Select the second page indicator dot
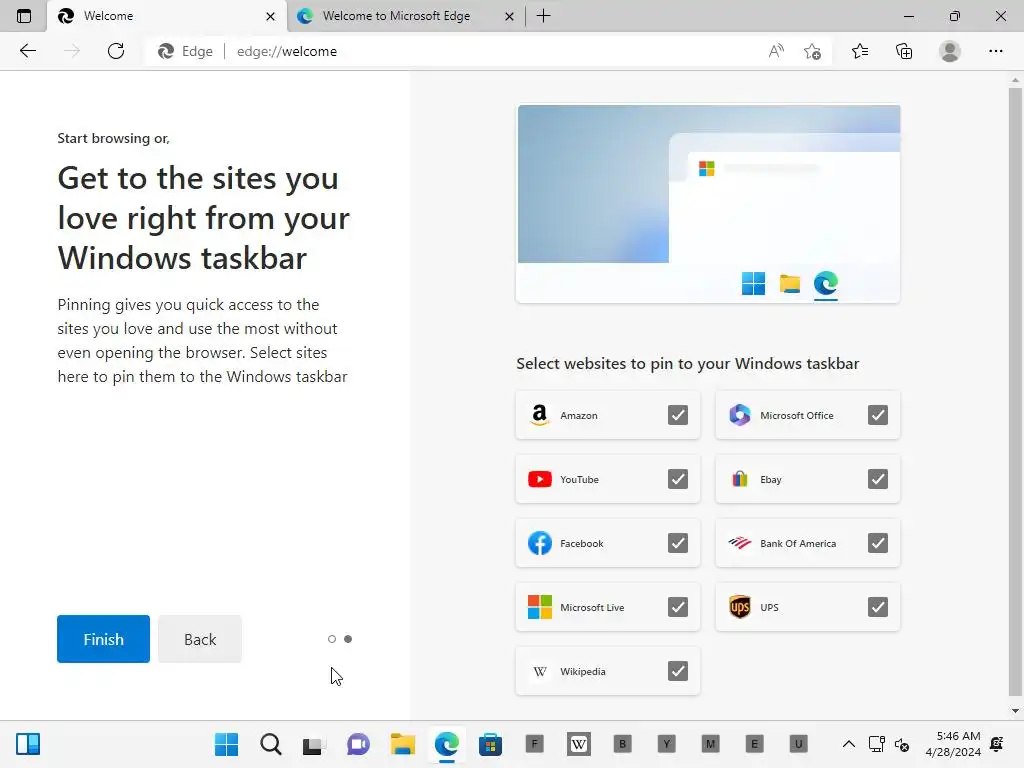 pos(348,639)
